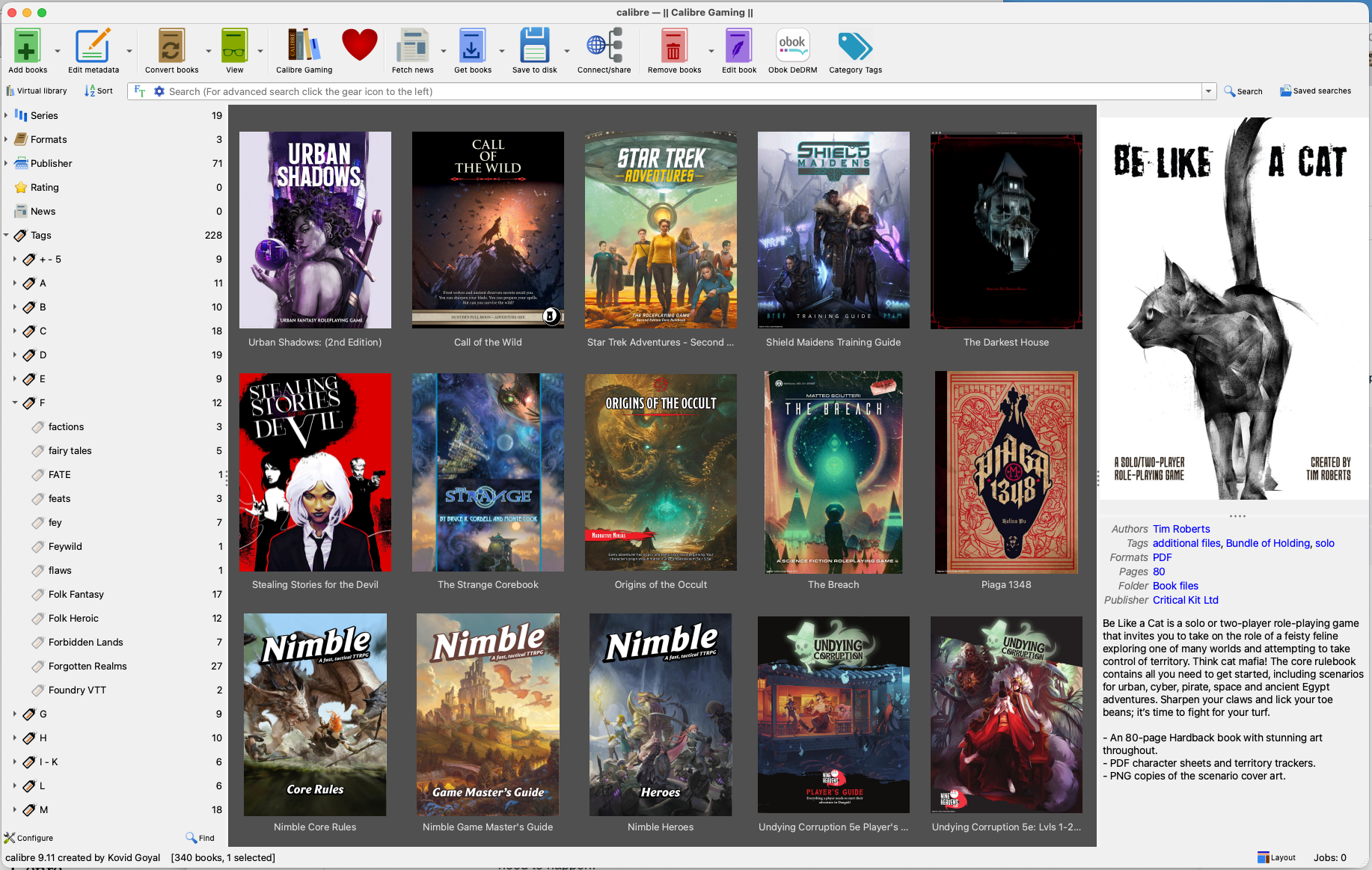
Task: Select the Shield Maidens Training Guide cover
Action: tap(833, 230)
